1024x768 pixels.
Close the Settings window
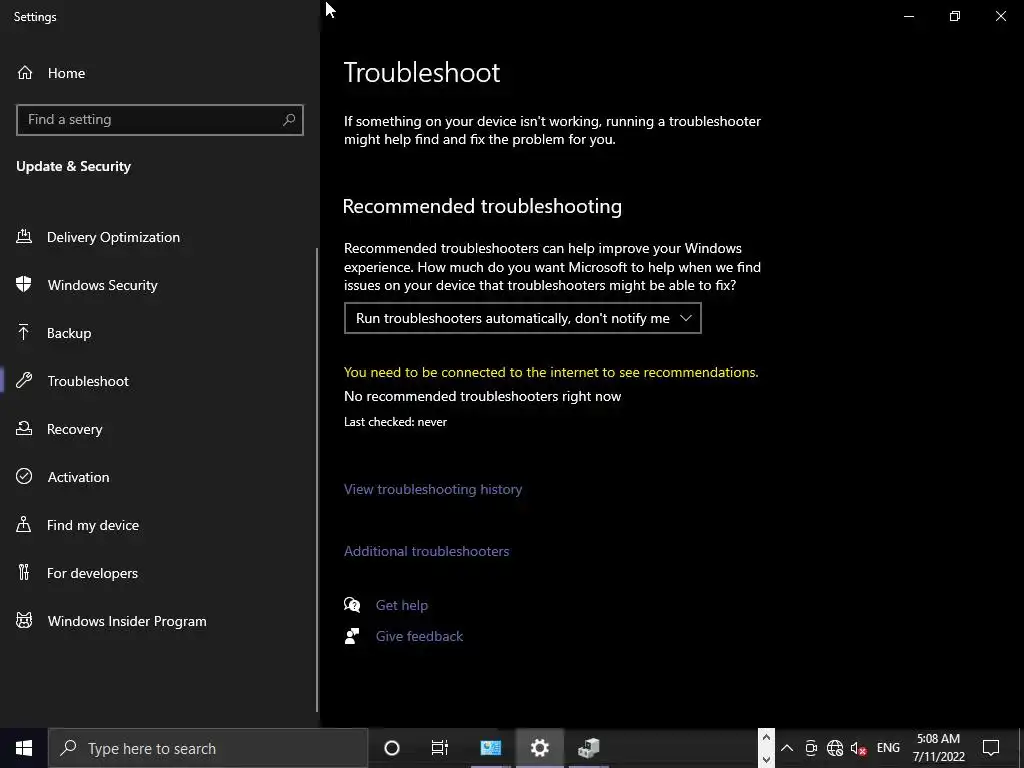click(x=1000, y=16)
